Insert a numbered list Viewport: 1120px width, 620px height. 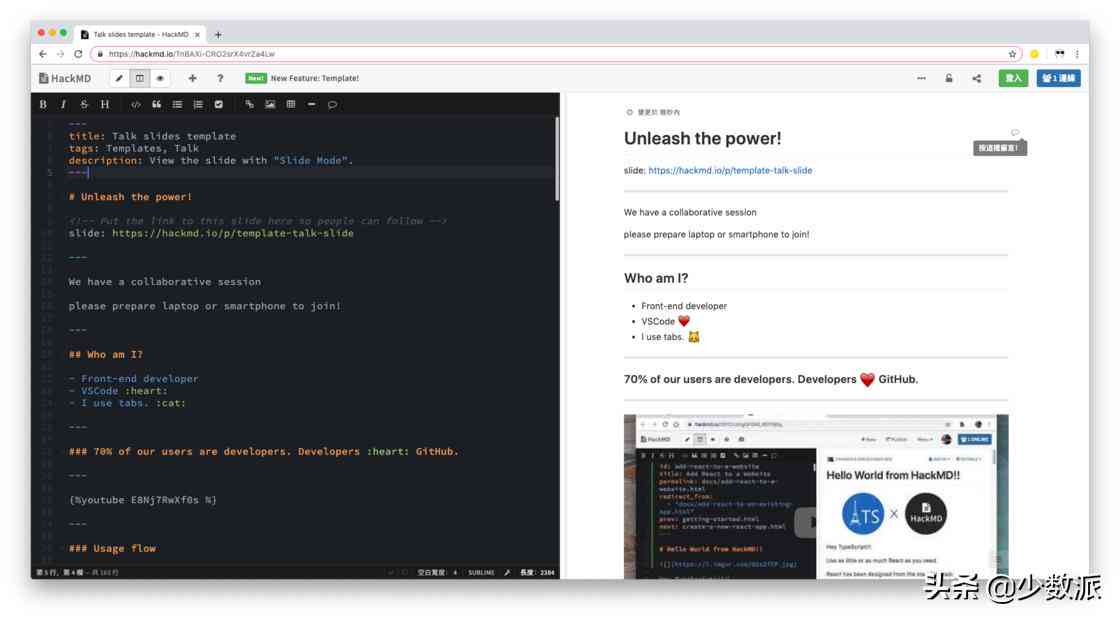198,104
